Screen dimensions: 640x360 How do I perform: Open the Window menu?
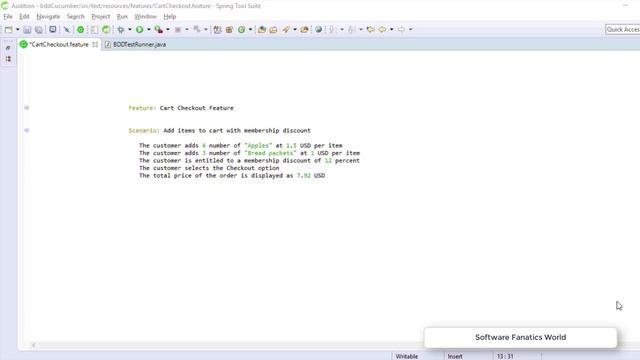[145, 17]
